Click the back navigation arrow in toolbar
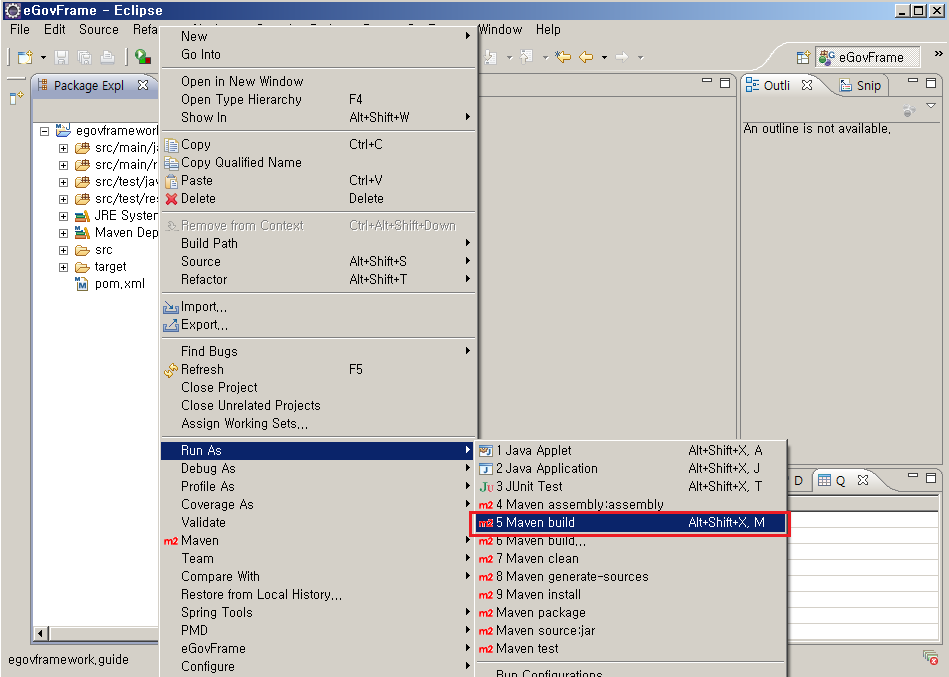 (585, 57)
